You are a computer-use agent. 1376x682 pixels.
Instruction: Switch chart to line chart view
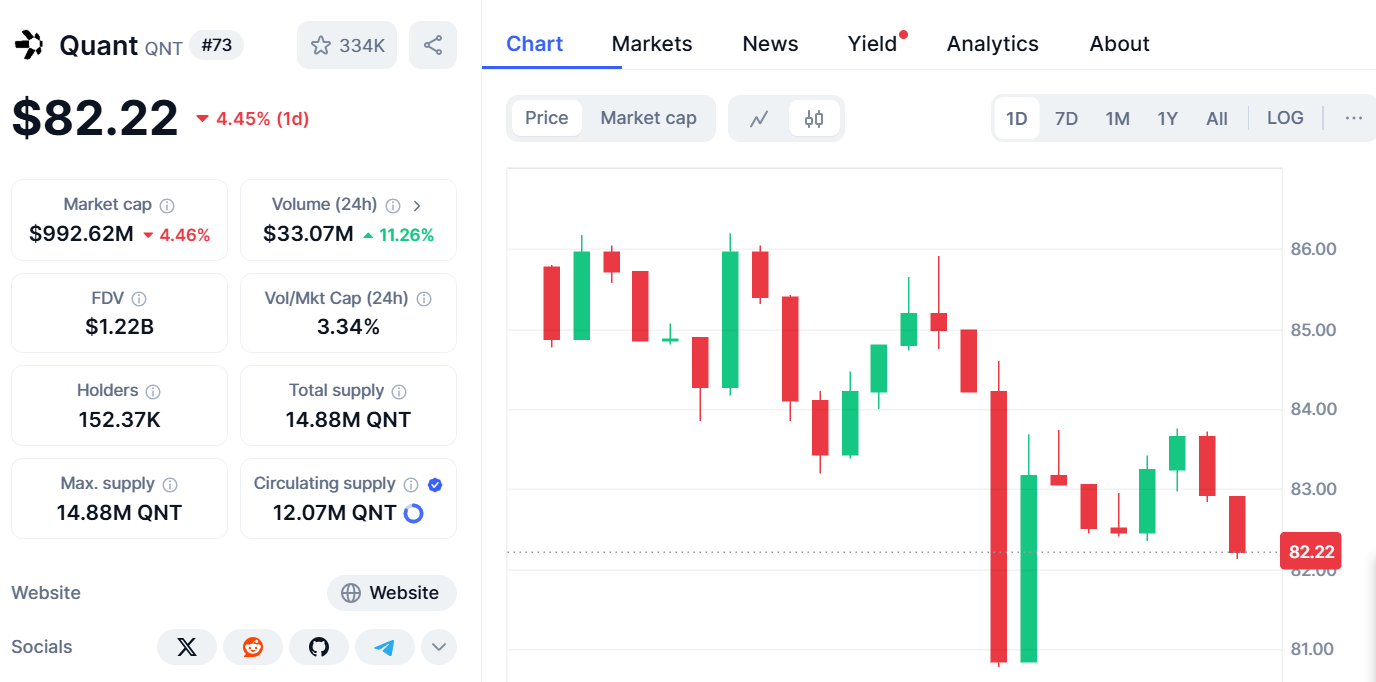click(x=758, y=117)
